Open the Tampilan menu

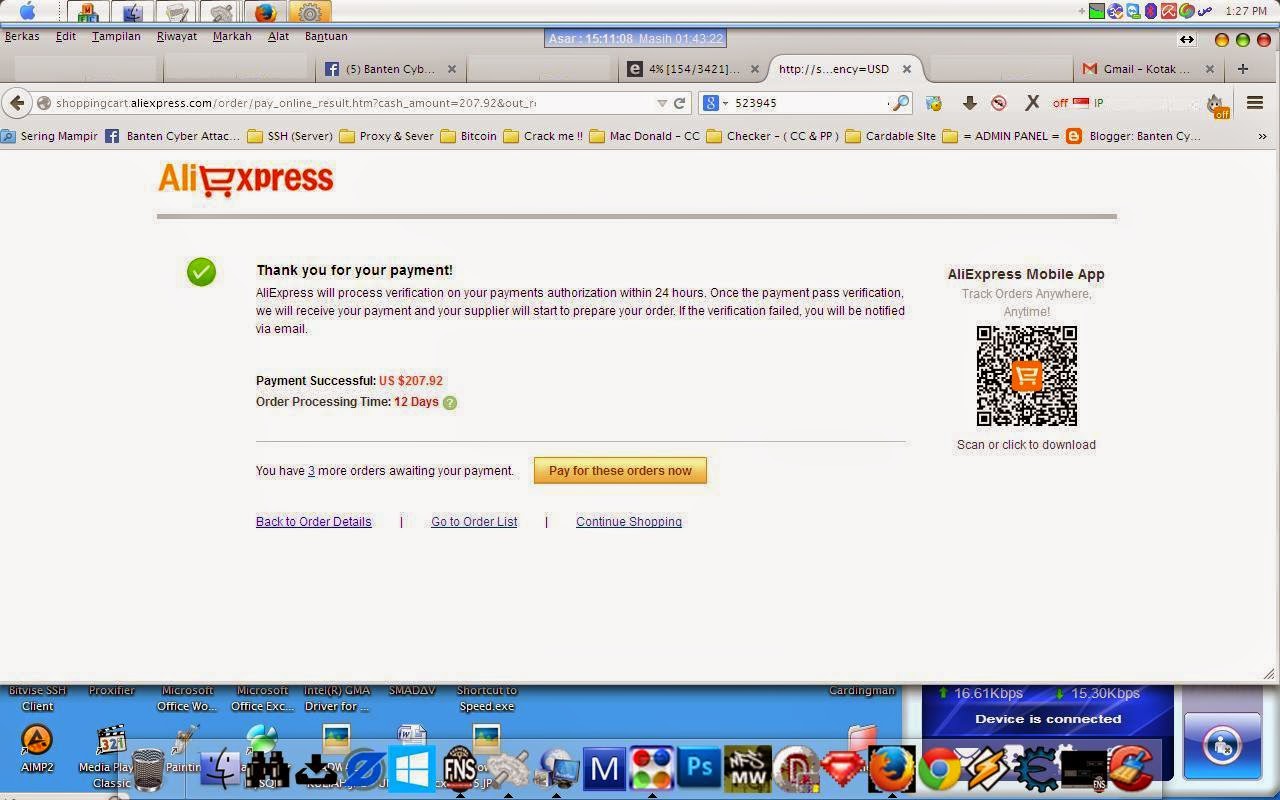click(x=116, y=36)
